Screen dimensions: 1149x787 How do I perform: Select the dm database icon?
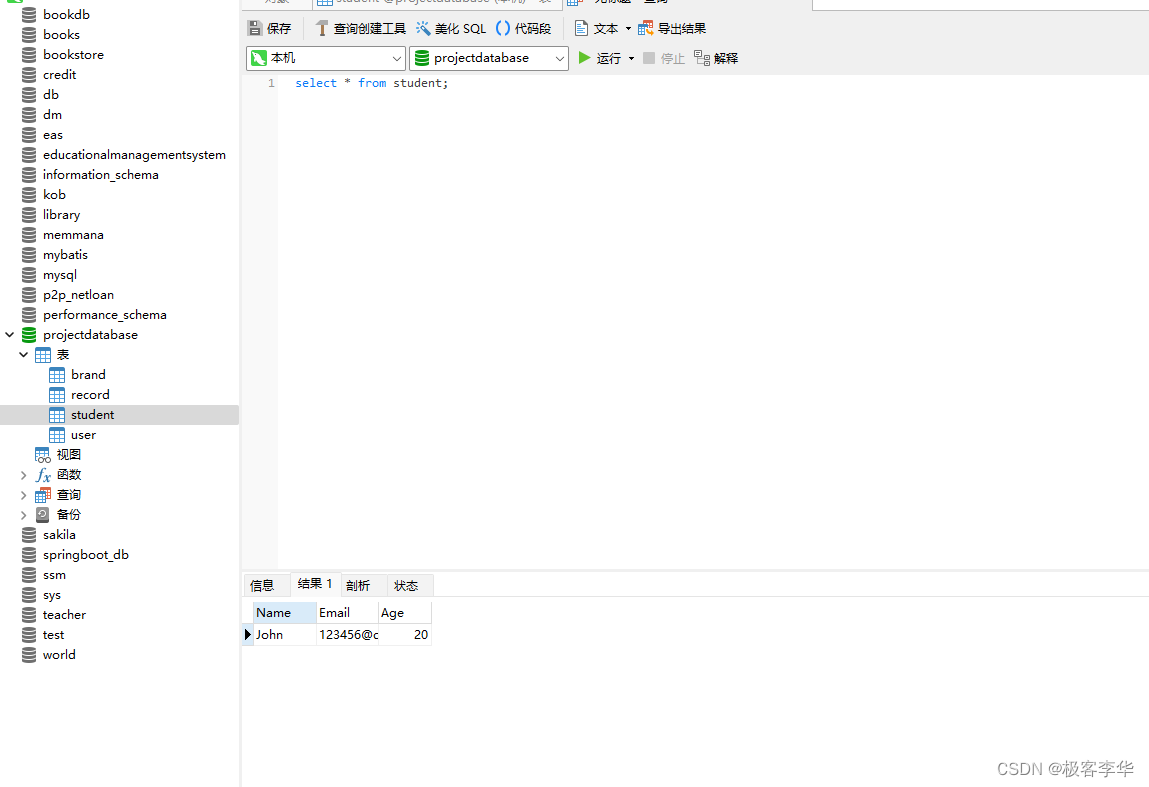[29, 115]
